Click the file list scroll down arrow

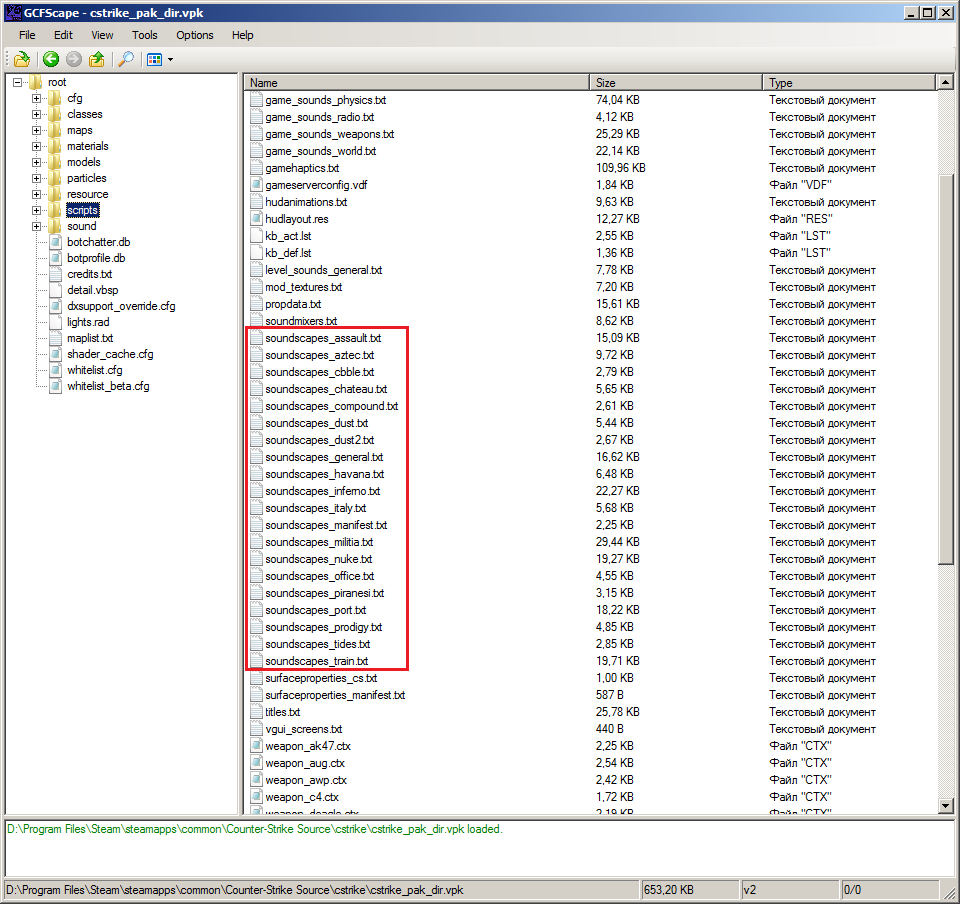946,805
